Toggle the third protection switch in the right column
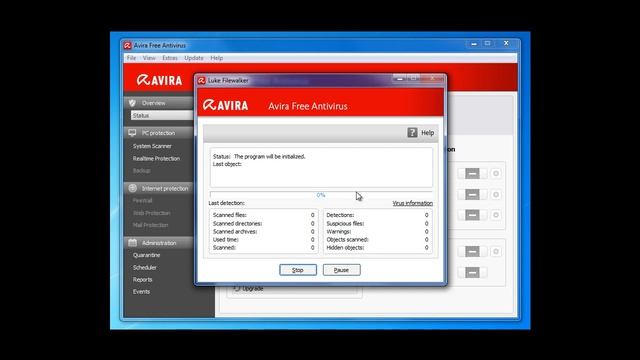Image resolution: width=640 pixels, height=360 pixels. click(472, 215)
